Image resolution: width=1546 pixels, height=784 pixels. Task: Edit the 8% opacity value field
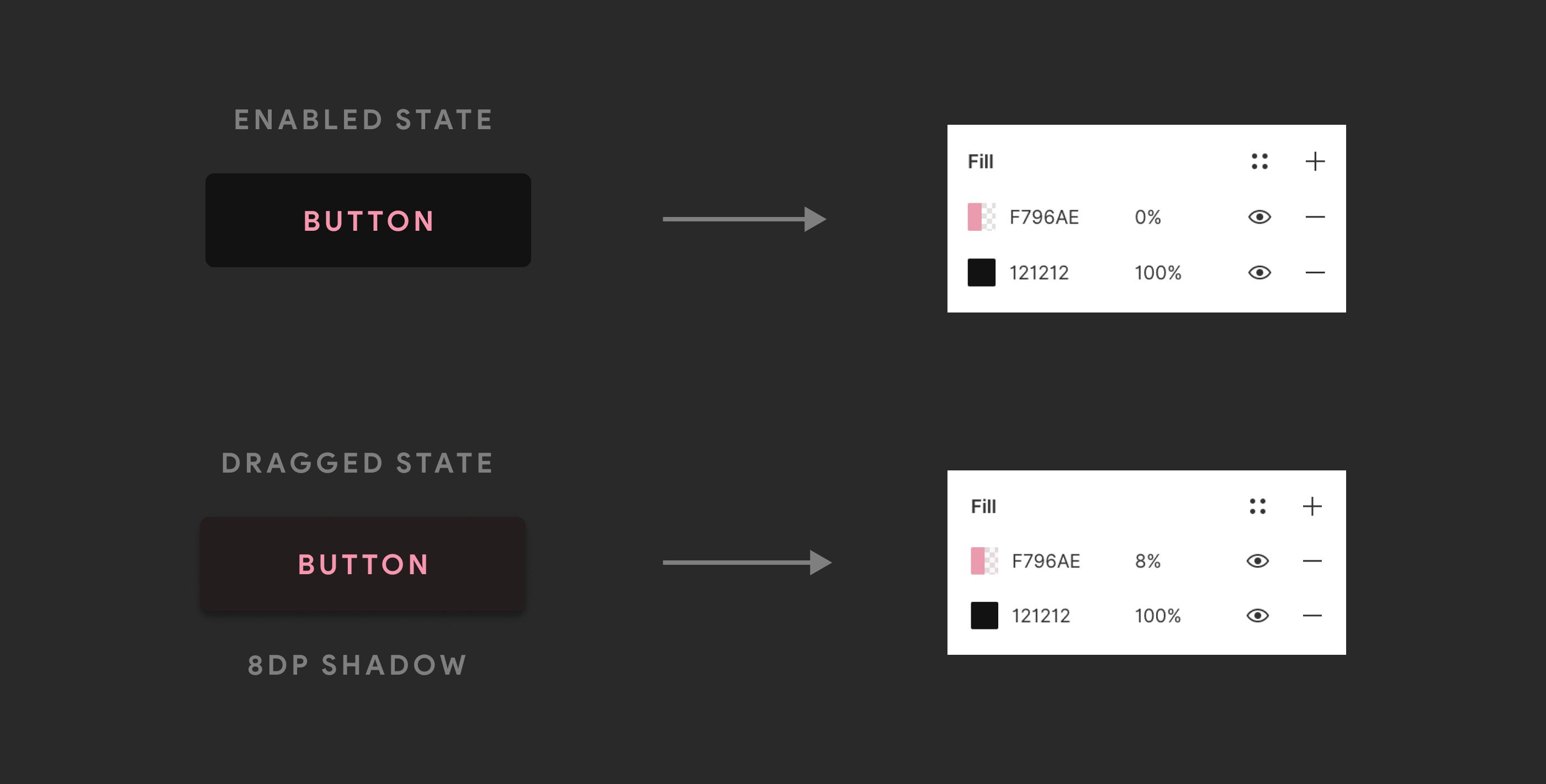click(1147, 561)
